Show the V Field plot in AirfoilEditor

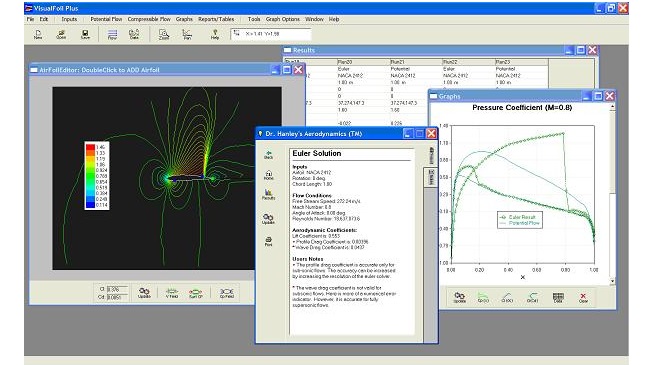click(172, 293)
